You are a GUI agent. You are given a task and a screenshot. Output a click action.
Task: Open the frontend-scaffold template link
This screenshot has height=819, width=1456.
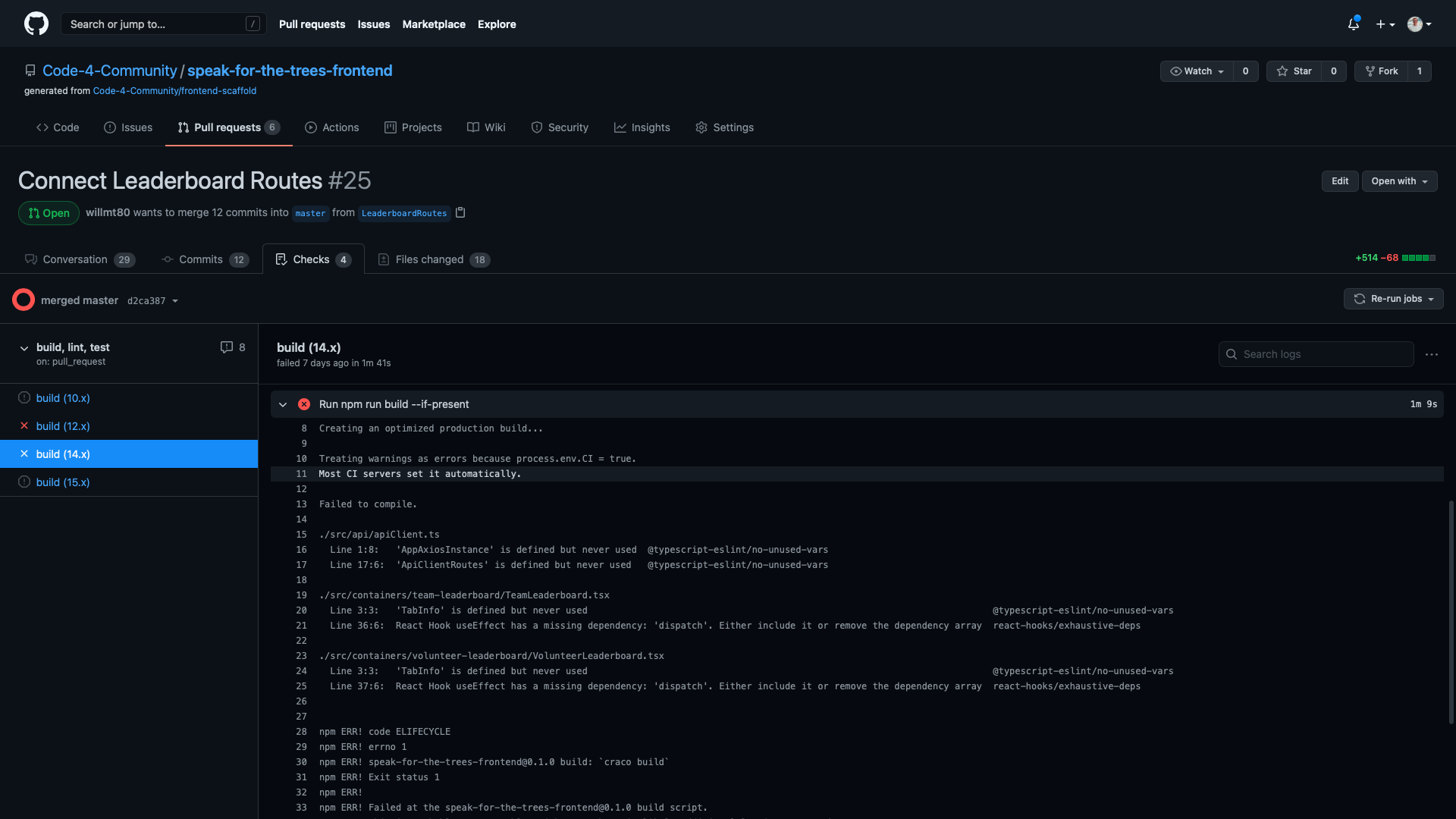(x=174, y=91)
